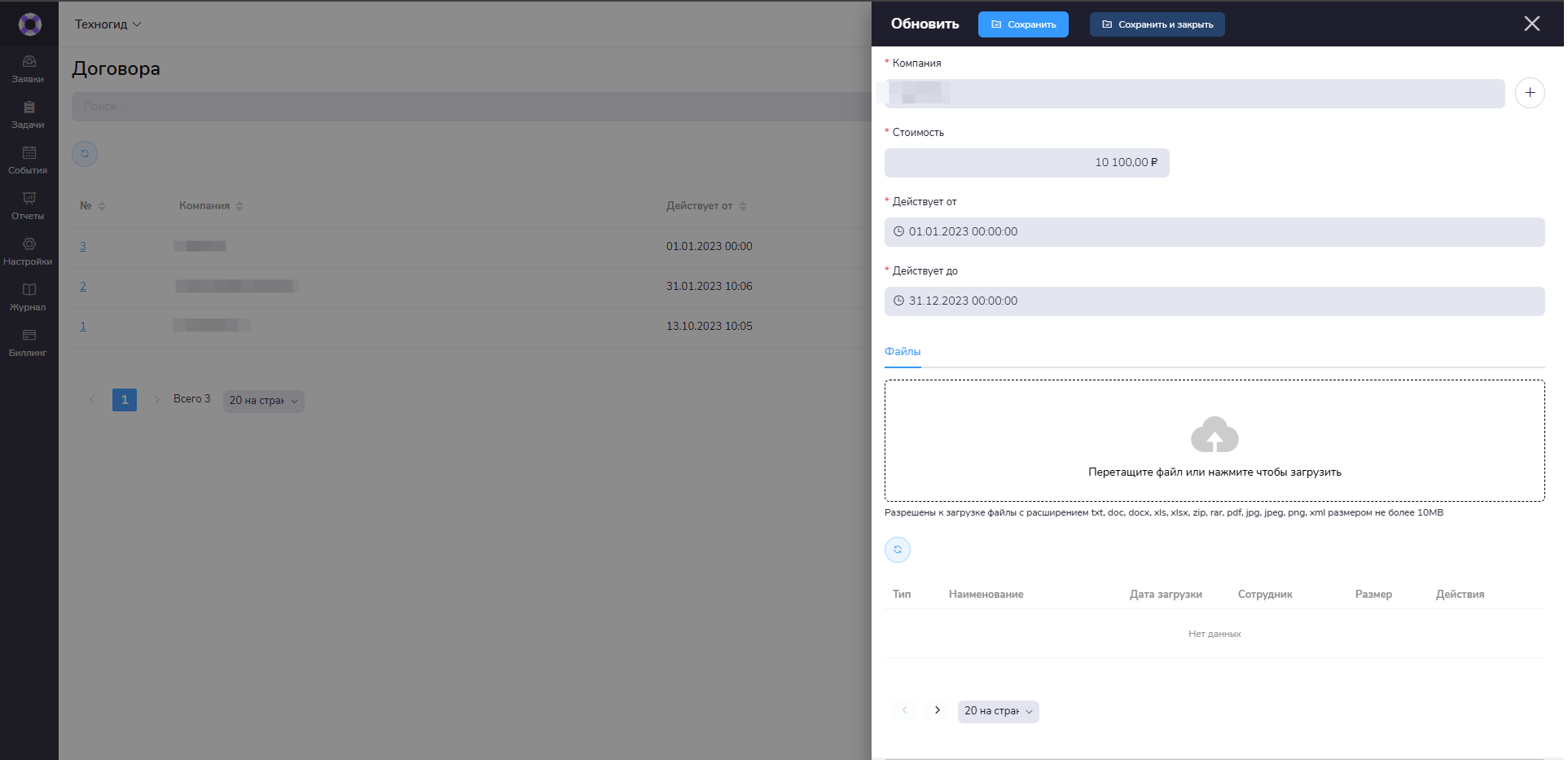Click the file upload drop zone text
1568x760 pixels.
click(1214, 472)
